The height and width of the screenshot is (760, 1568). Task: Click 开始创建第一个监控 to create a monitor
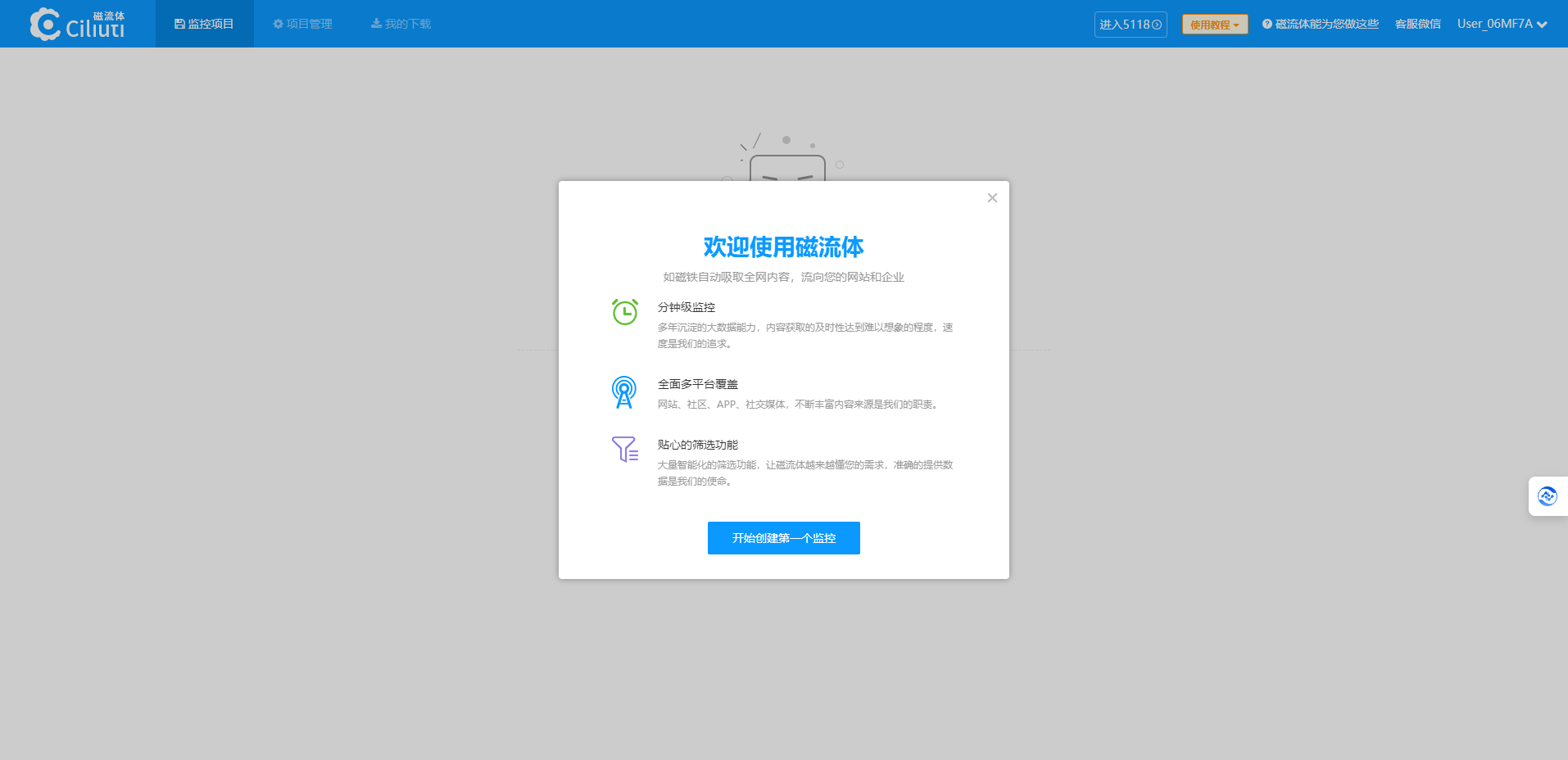point(783,538)
